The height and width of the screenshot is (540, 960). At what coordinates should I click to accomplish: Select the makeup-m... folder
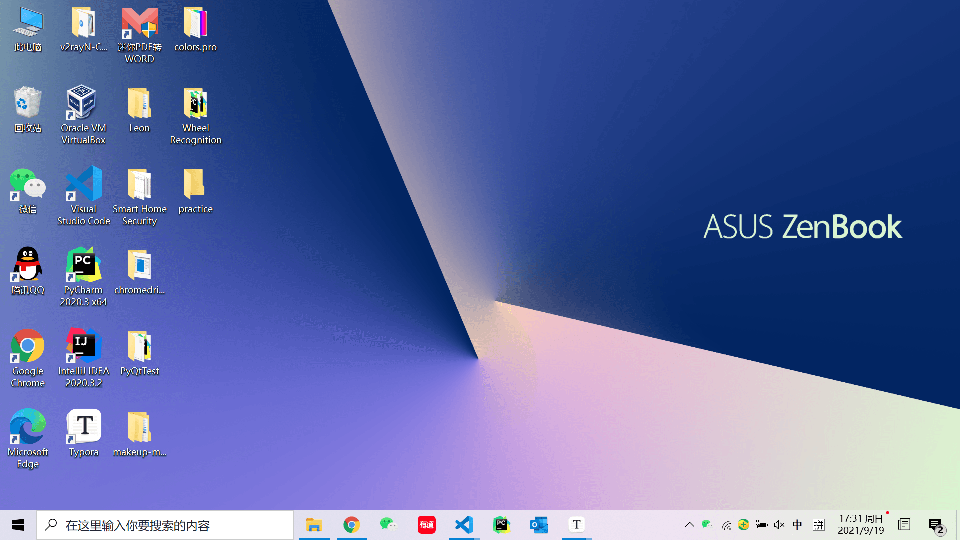[x=140, y=433]
